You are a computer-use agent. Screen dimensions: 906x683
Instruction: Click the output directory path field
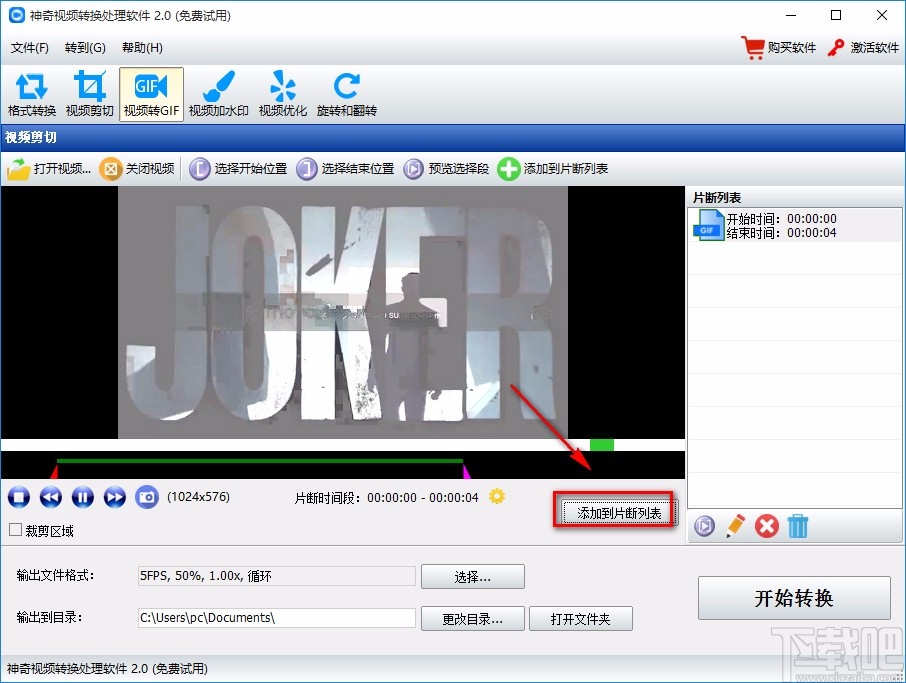(276, 618)
